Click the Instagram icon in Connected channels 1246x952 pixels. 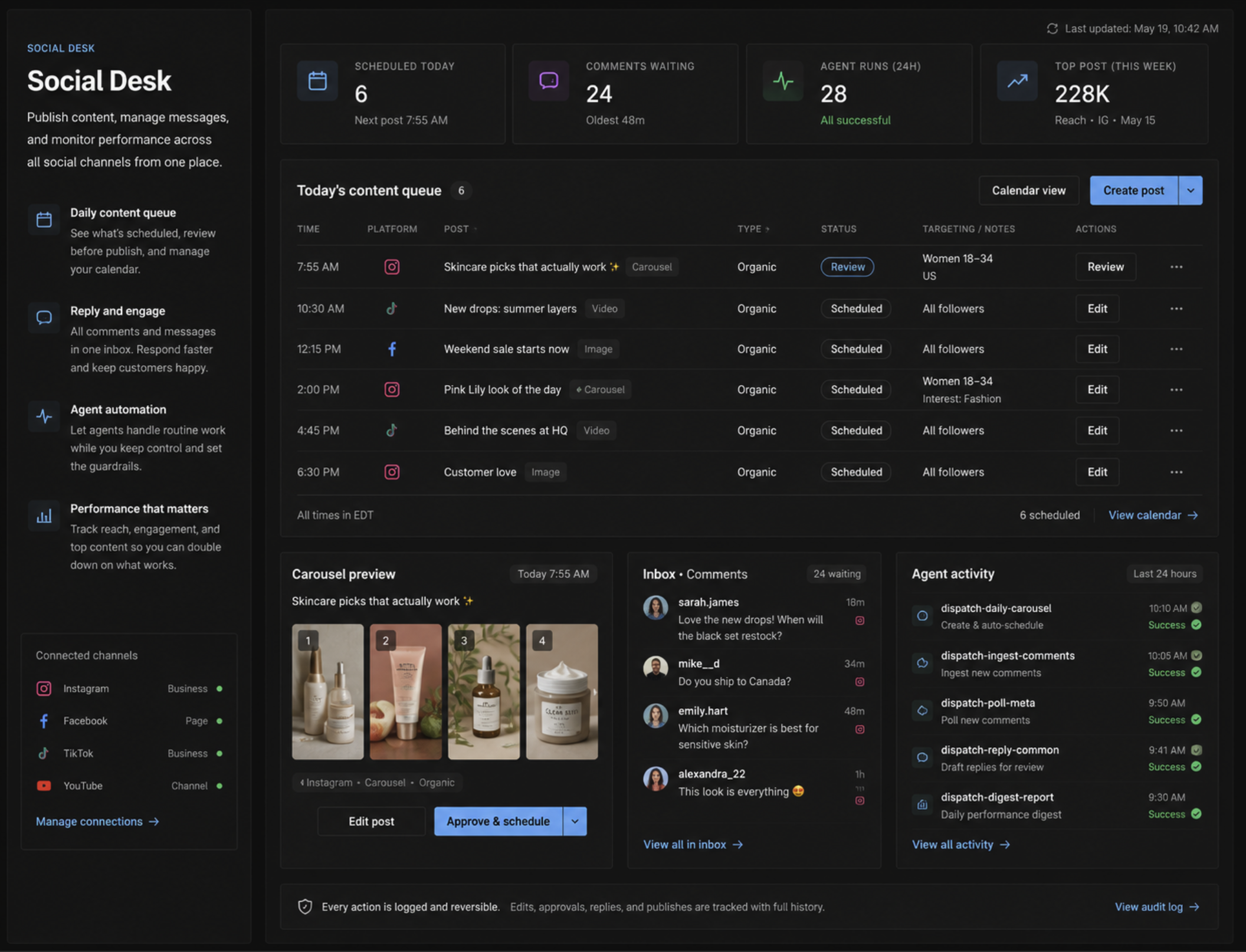click(44, 688)
